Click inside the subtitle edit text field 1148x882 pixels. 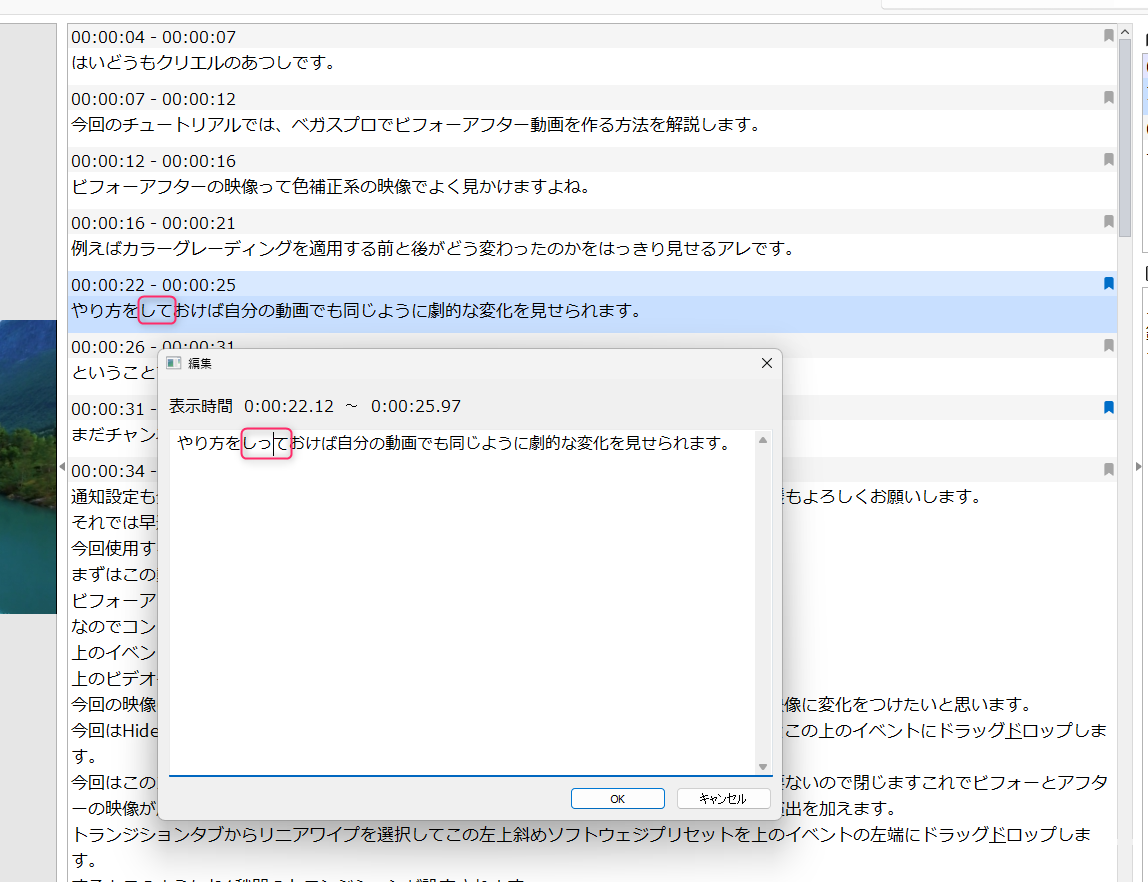coord(460,600)
